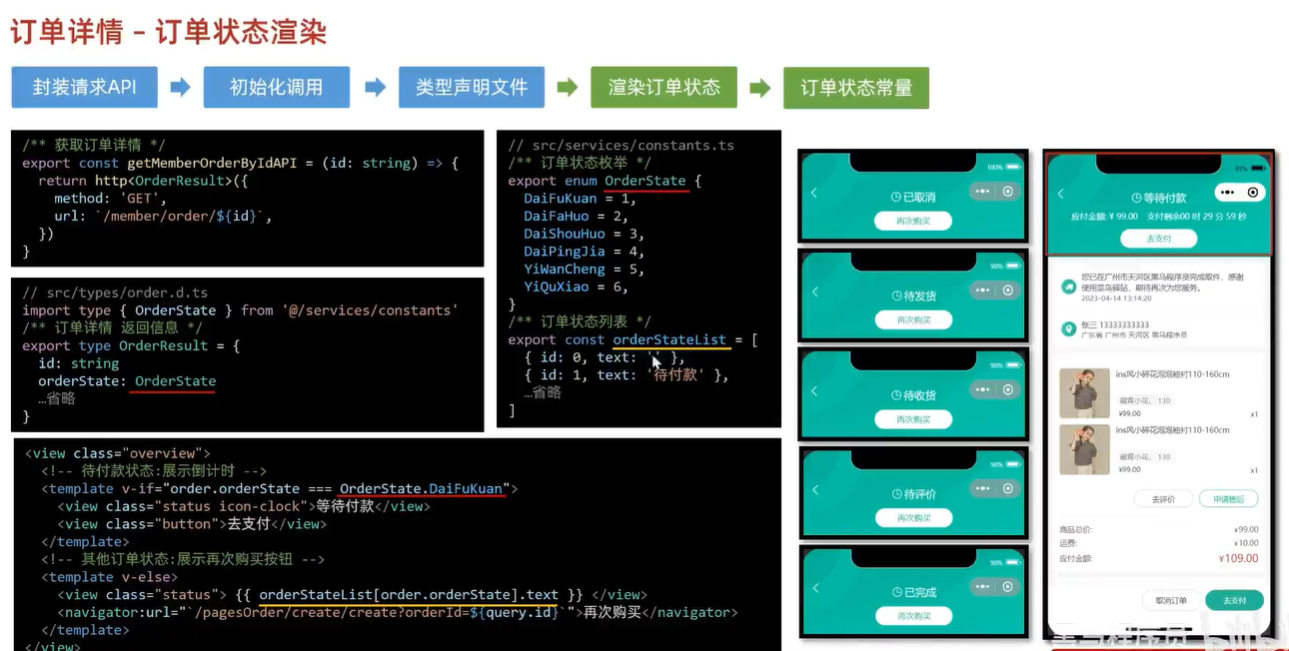Click the location pin icon beside 张三
Viewport: 1289px width, 651px height.
(x=1069, y=329)
